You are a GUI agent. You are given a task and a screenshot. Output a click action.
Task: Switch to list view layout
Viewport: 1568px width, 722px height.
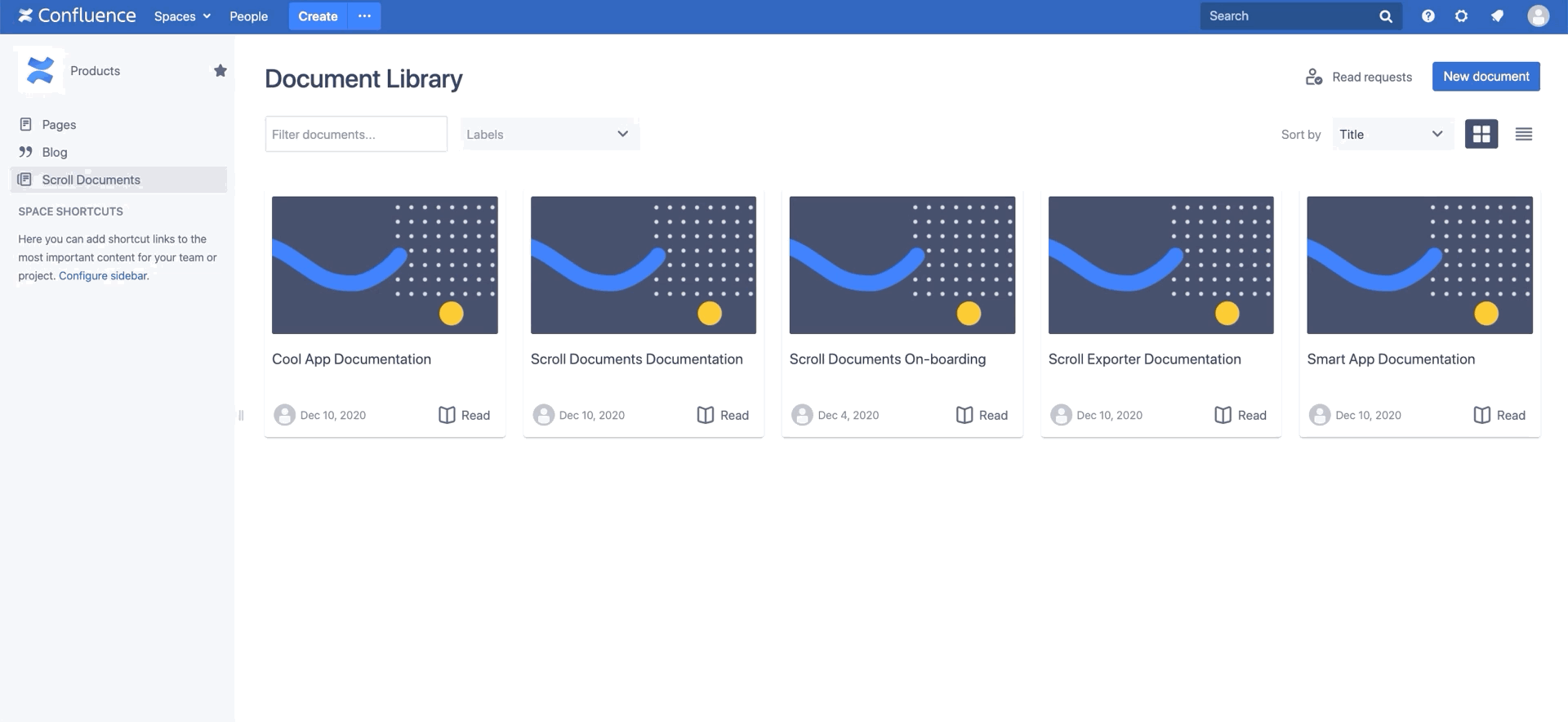point(1523,134)
